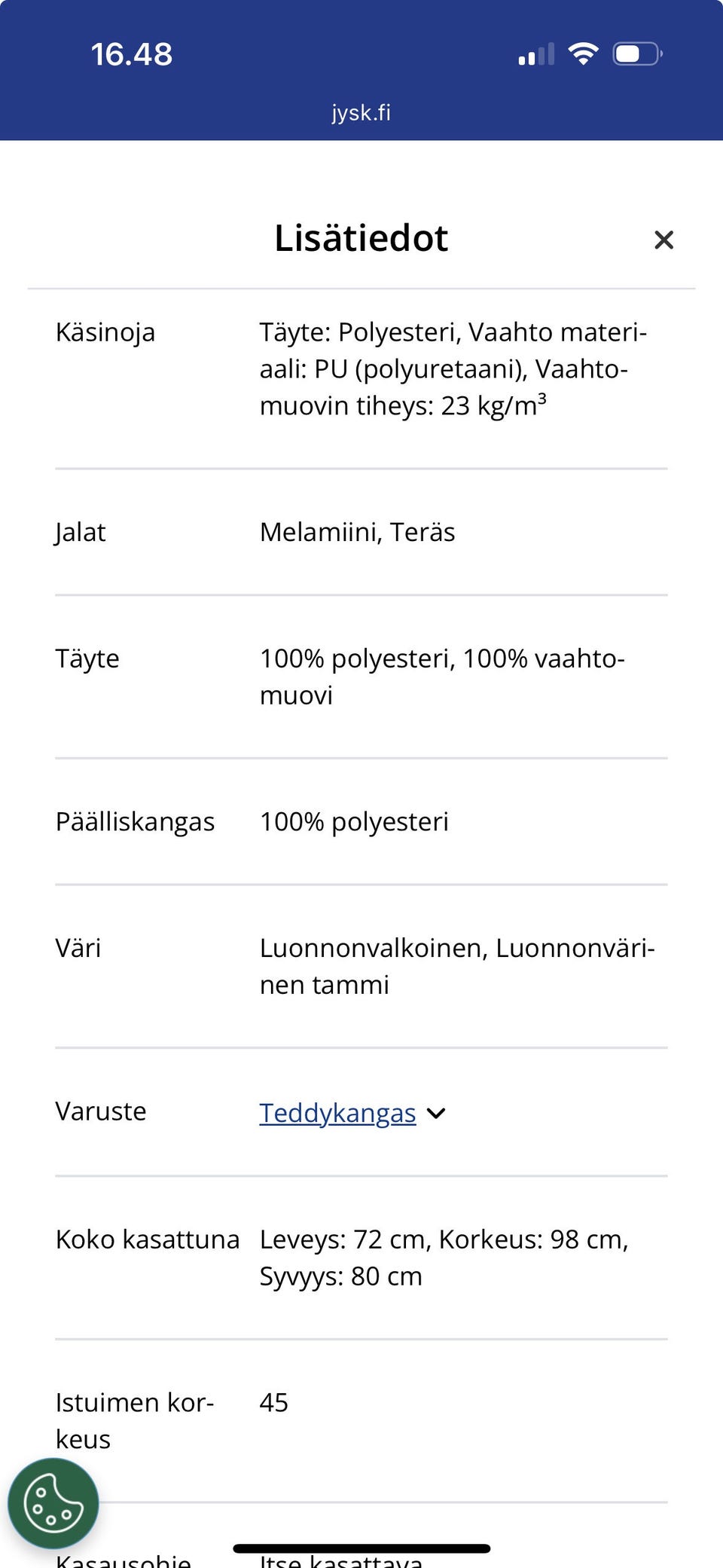723x1568 pixels.
Task: Select the Käsinoja row label
Action: pos(105,332)
